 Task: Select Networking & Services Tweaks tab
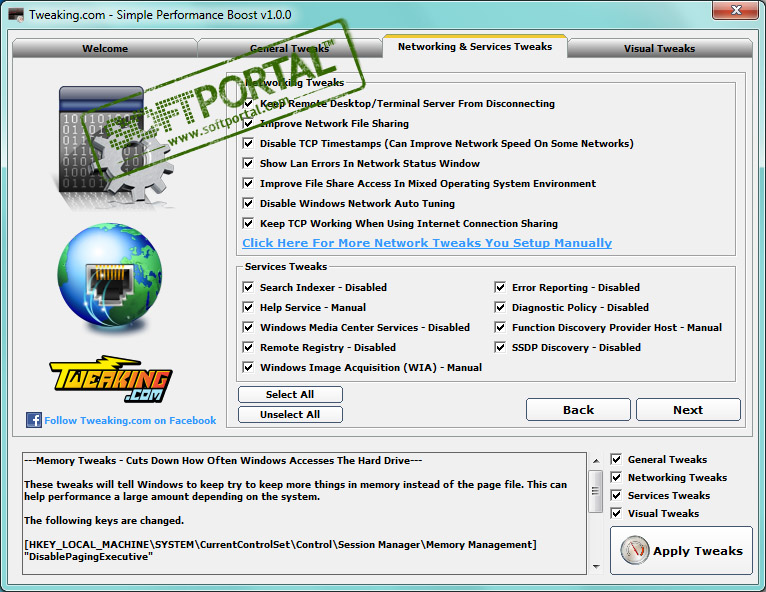coord(475,46)
